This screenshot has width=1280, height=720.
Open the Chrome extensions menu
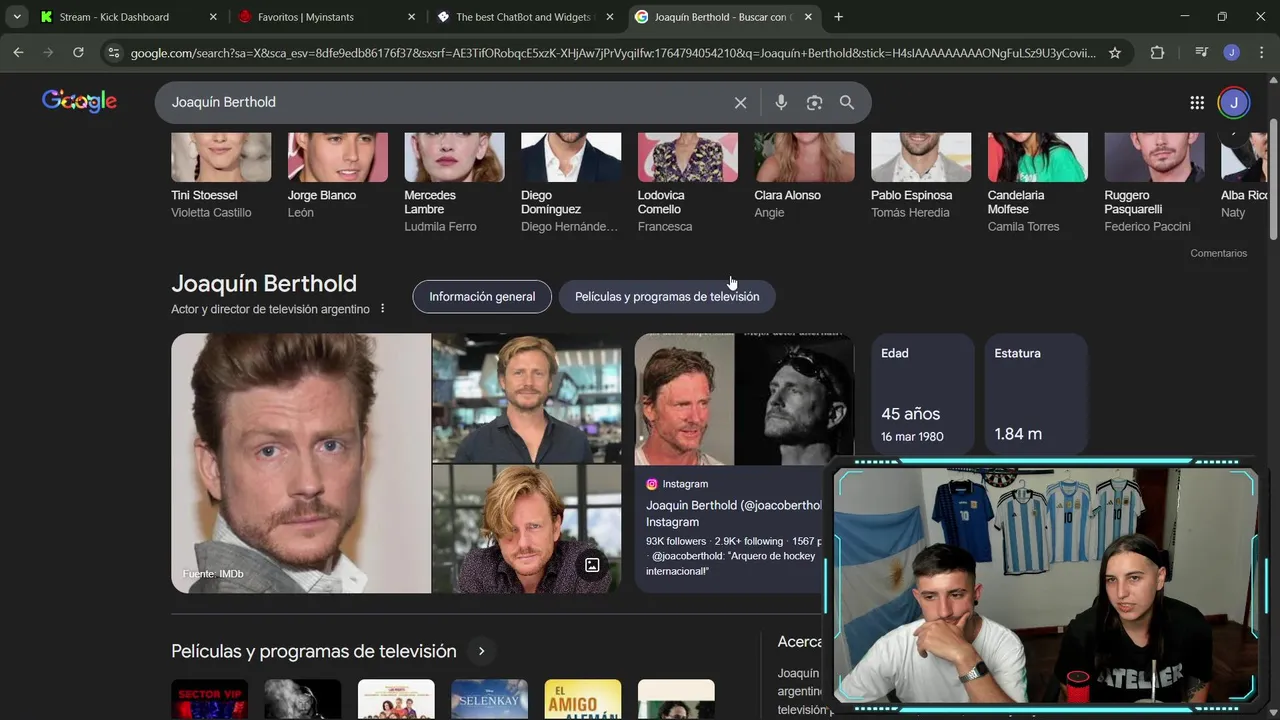tap(1158, 53)
